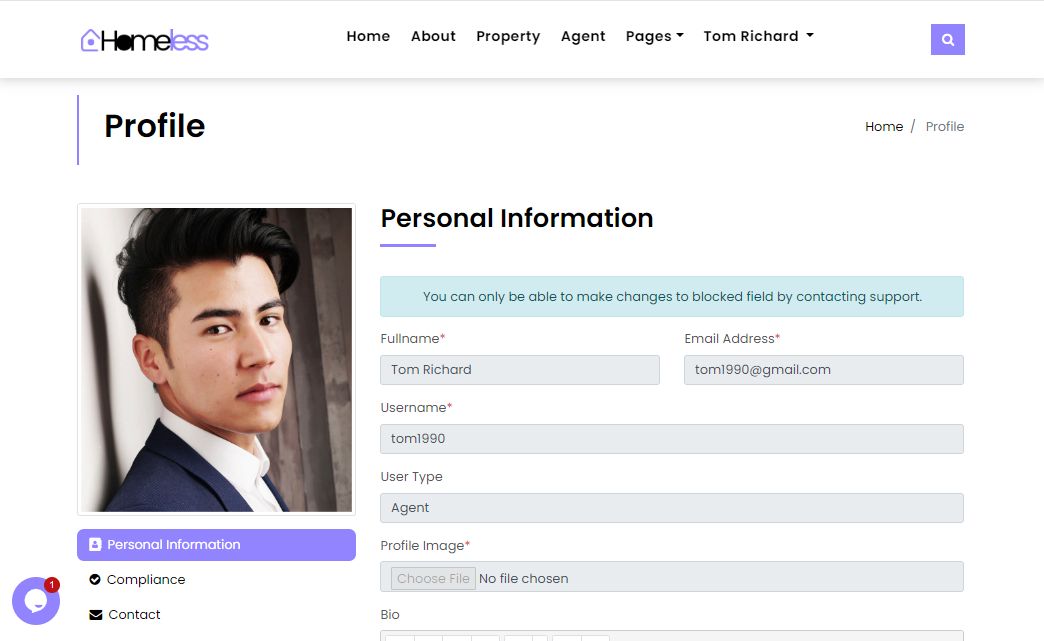Click the Compliance check-circle icon

pos(95,580)
